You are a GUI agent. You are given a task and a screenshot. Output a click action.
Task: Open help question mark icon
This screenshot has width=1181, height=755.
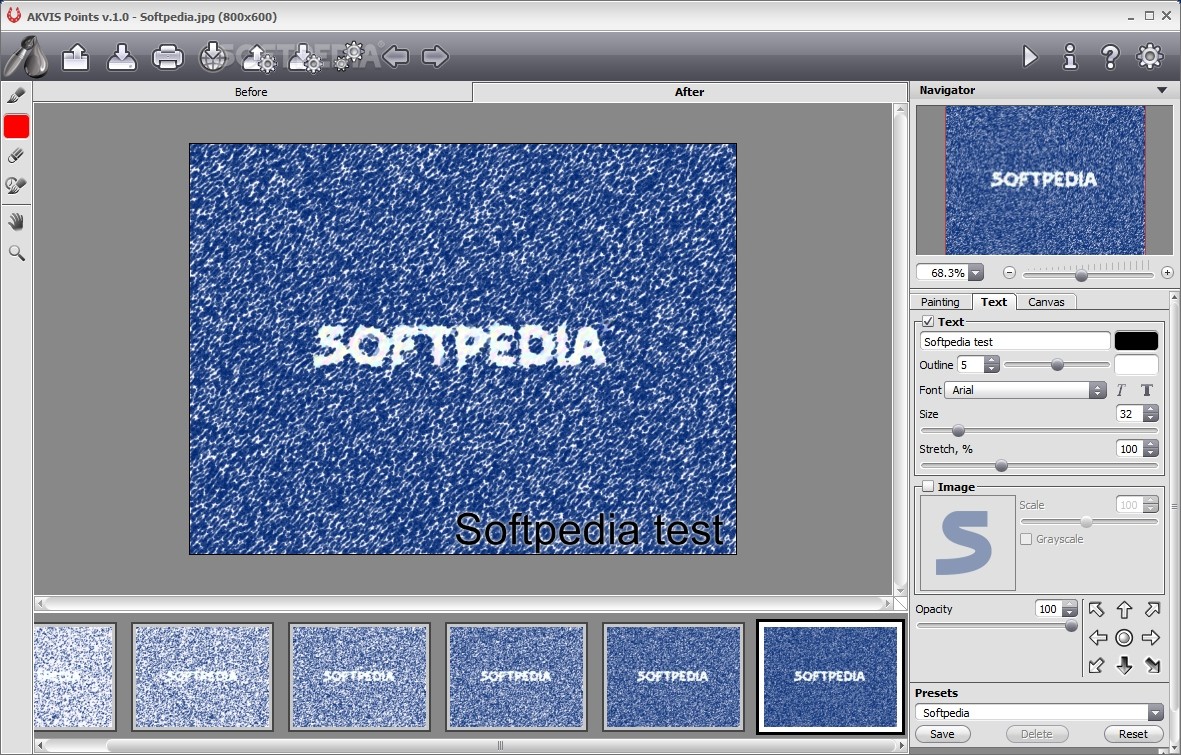click(1109, 57)
